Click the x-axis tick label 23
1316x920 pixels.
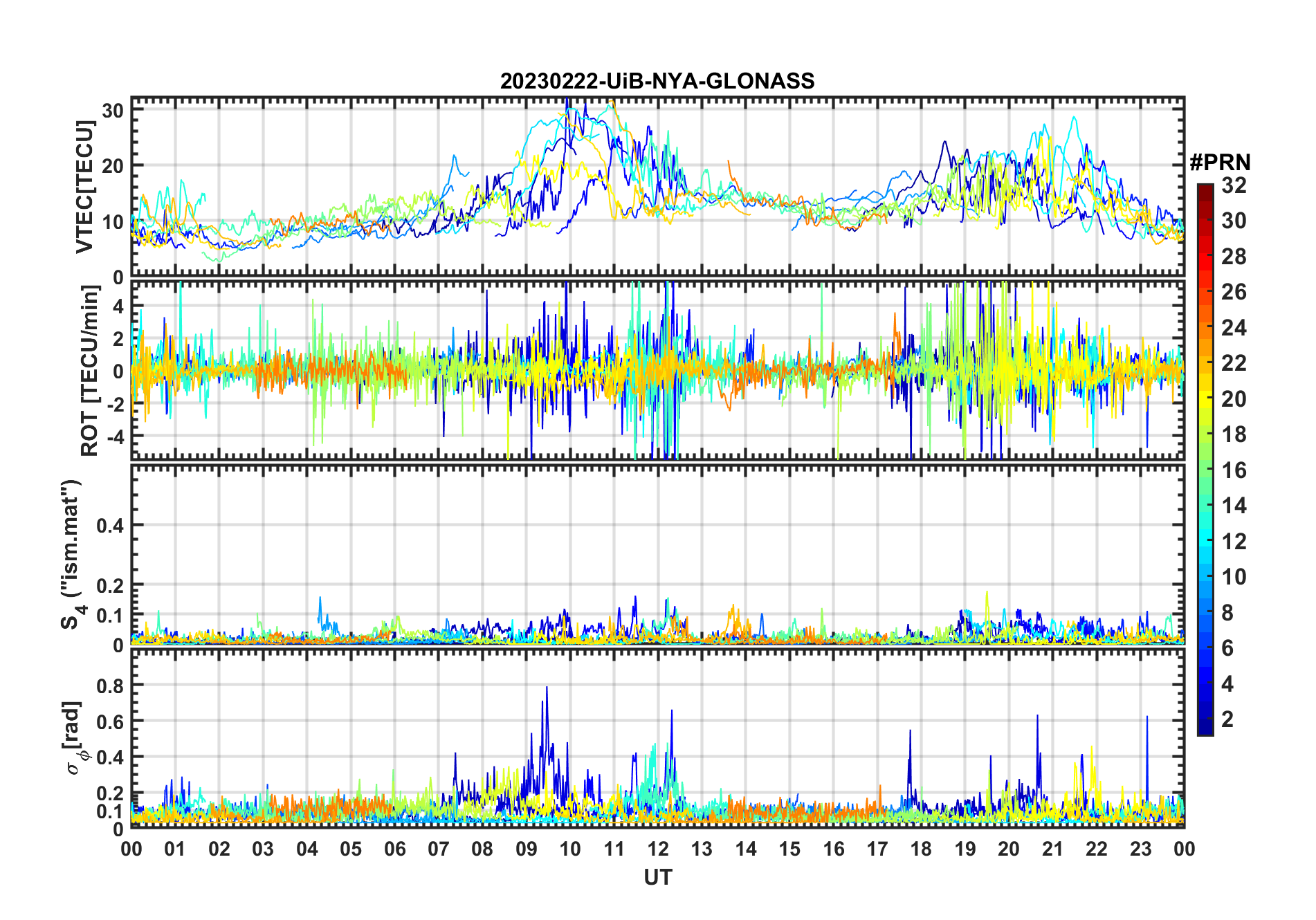[x=1140, y=849]
